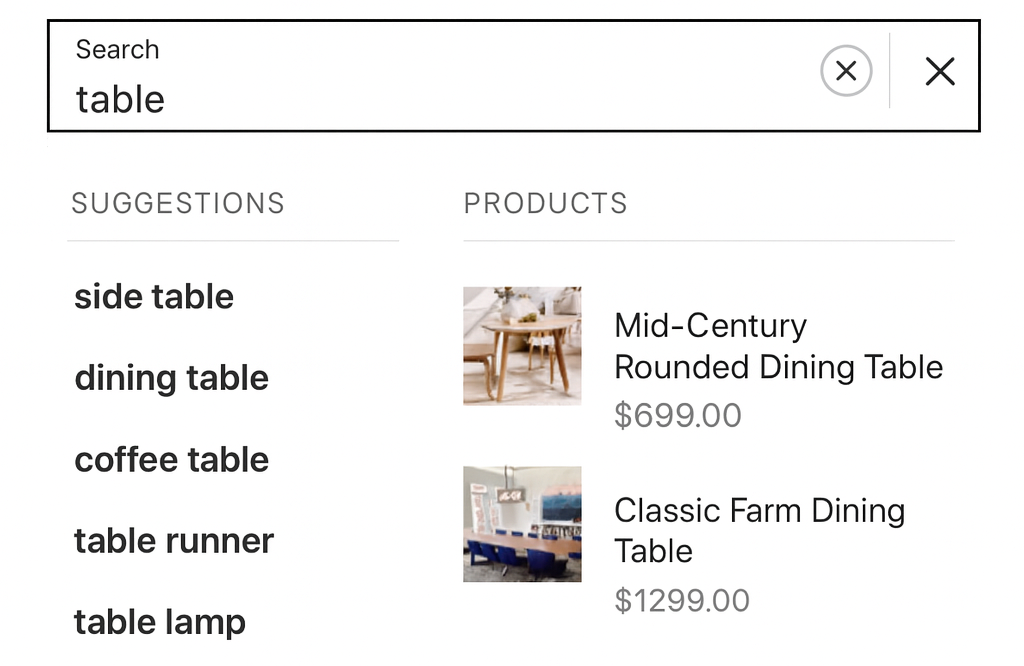Click the Search label above the input

pyautogui.click(x=117, y=49)
